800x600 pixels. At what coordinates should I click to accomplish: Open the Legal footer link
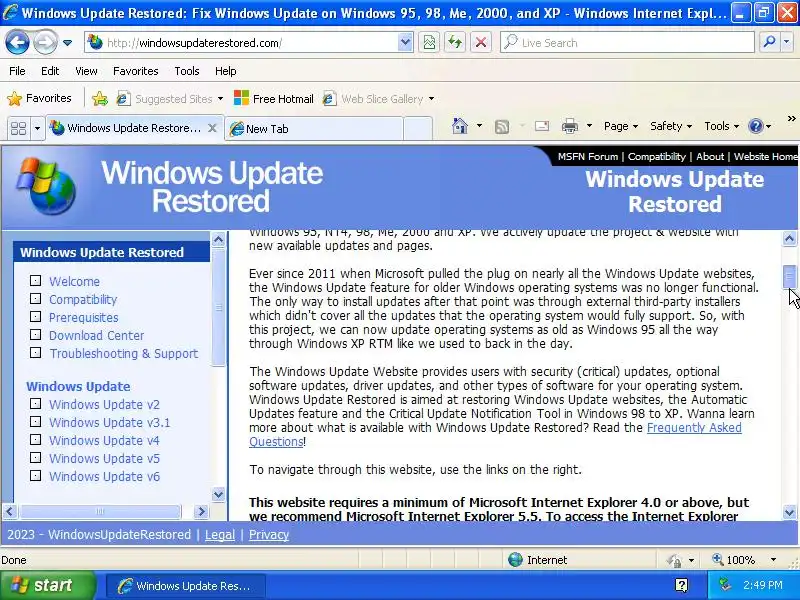coord(220,535)
